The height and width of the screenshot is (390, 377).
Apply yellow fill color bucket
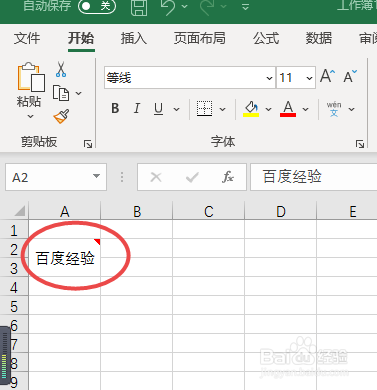[251, 109]
